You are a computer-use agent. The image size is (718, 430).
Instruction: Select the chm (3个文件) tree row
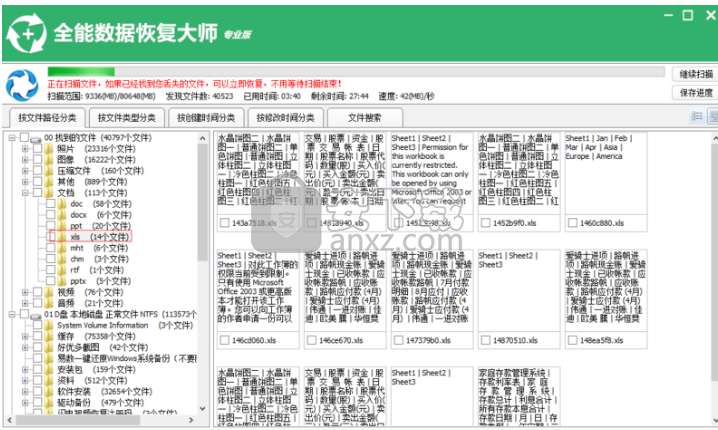pos(99,259)
